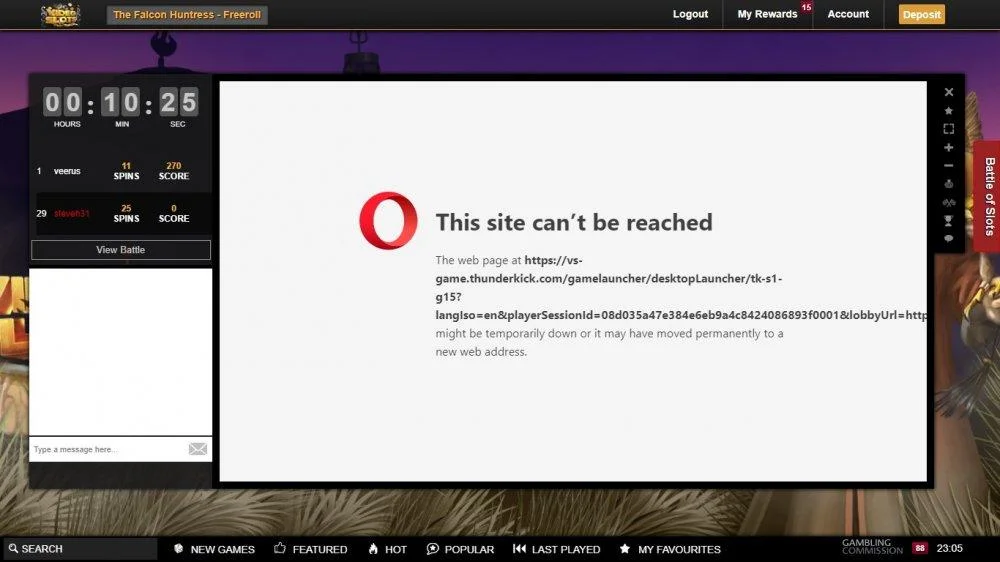Click the Featured thumbs-up icon
This screenshot has height=562, width=1000.
coord(279,548)
